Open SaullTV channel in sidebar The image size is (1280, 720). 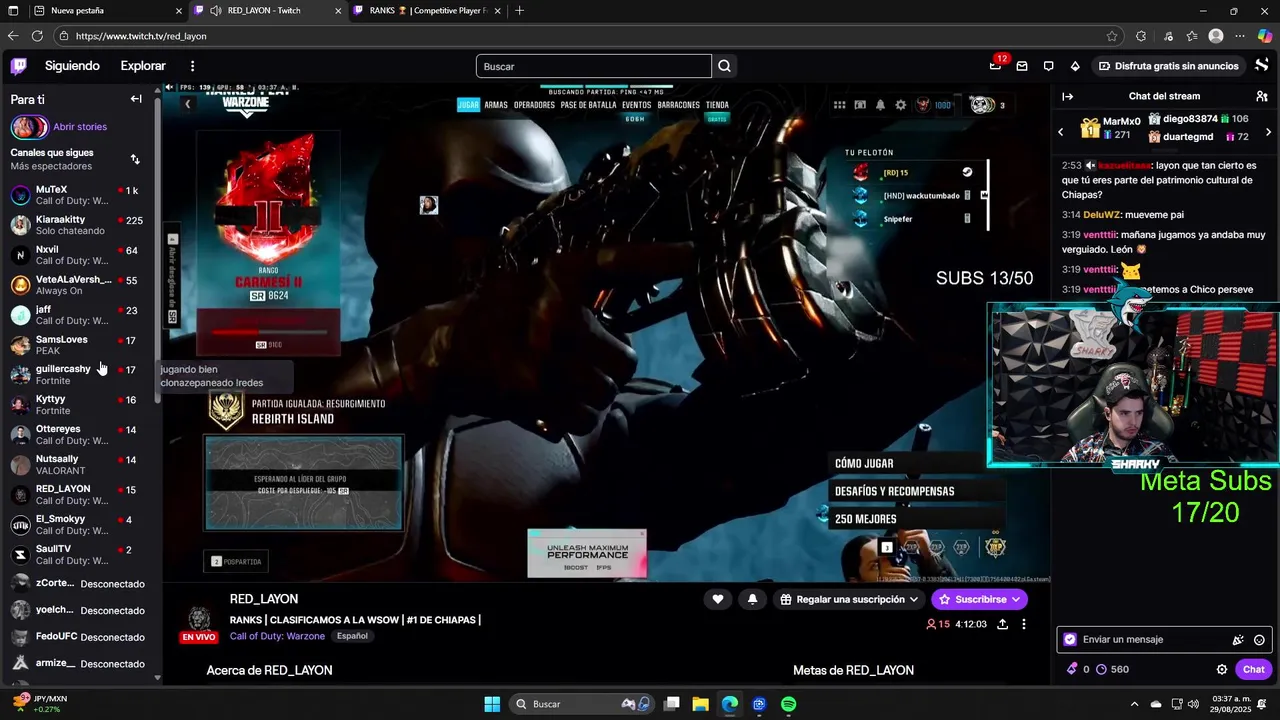[x=78, y=555]
